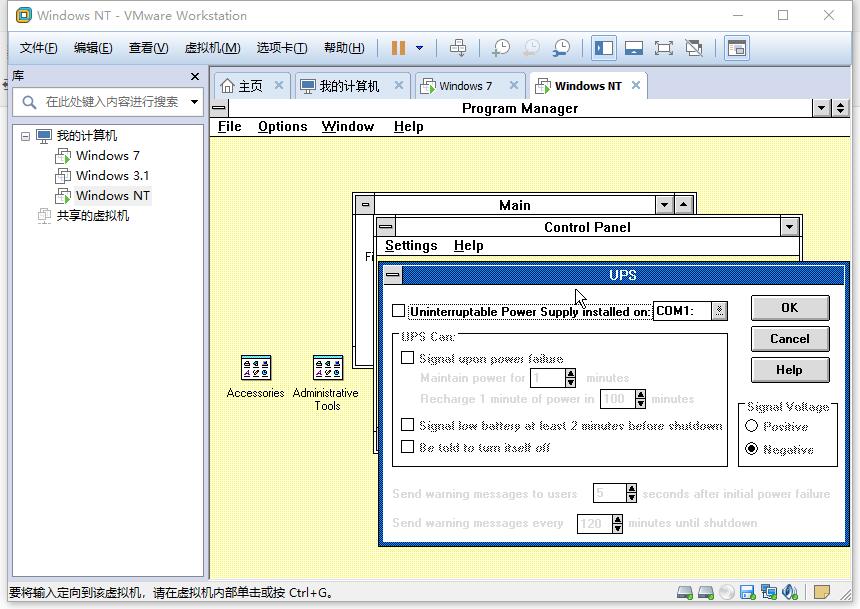The image size is (860, 609).
Task: Click the Main window maximize arrow
Action: [x=683, y=205]
